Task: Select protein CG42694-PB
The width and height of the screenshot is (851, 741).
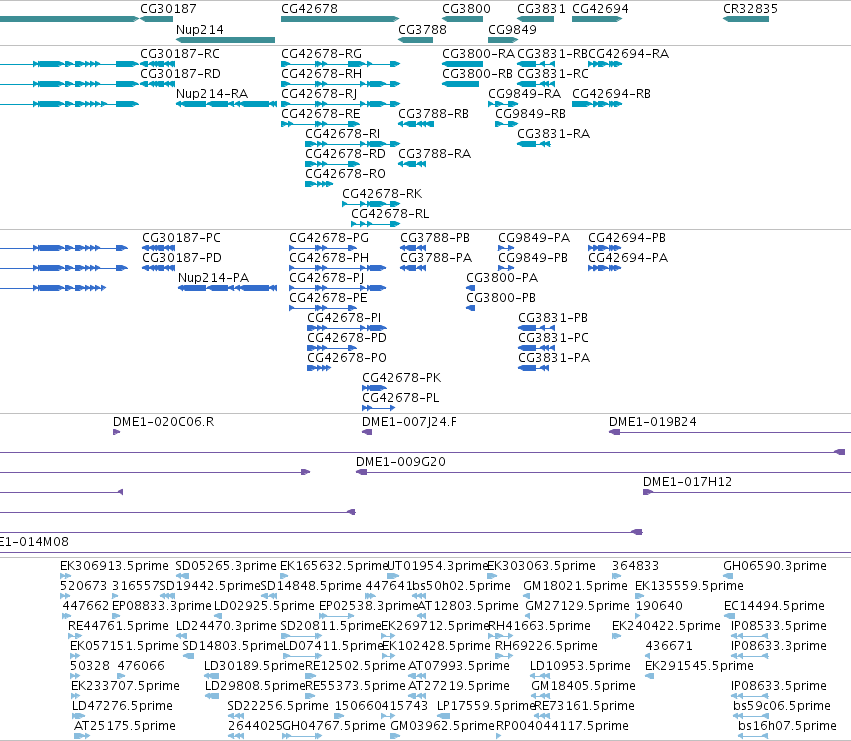Action: 627,238
